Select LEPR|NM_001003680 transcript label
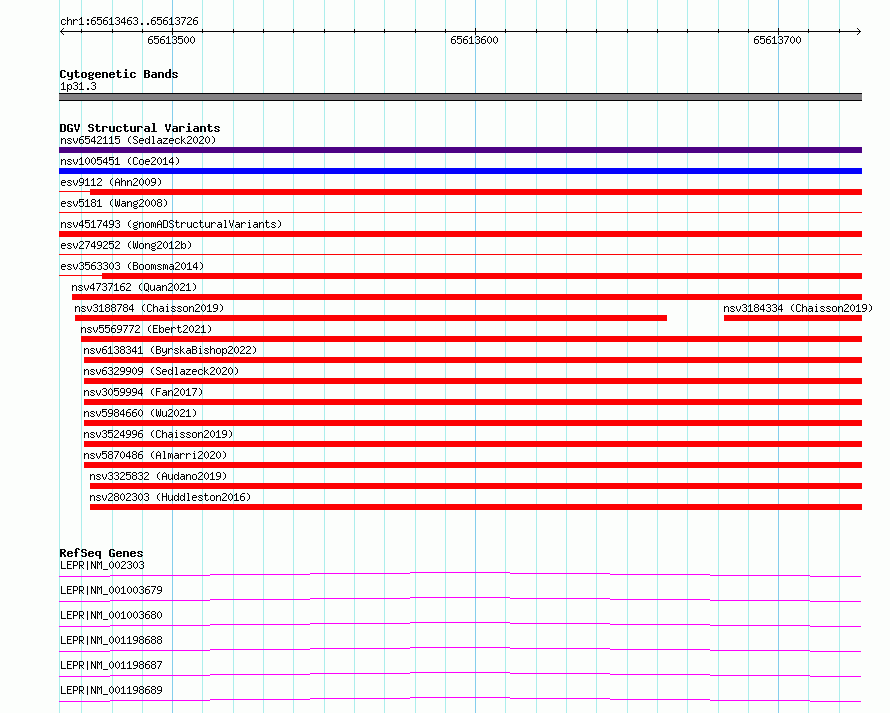890x713 pixels. click(111, 615)
